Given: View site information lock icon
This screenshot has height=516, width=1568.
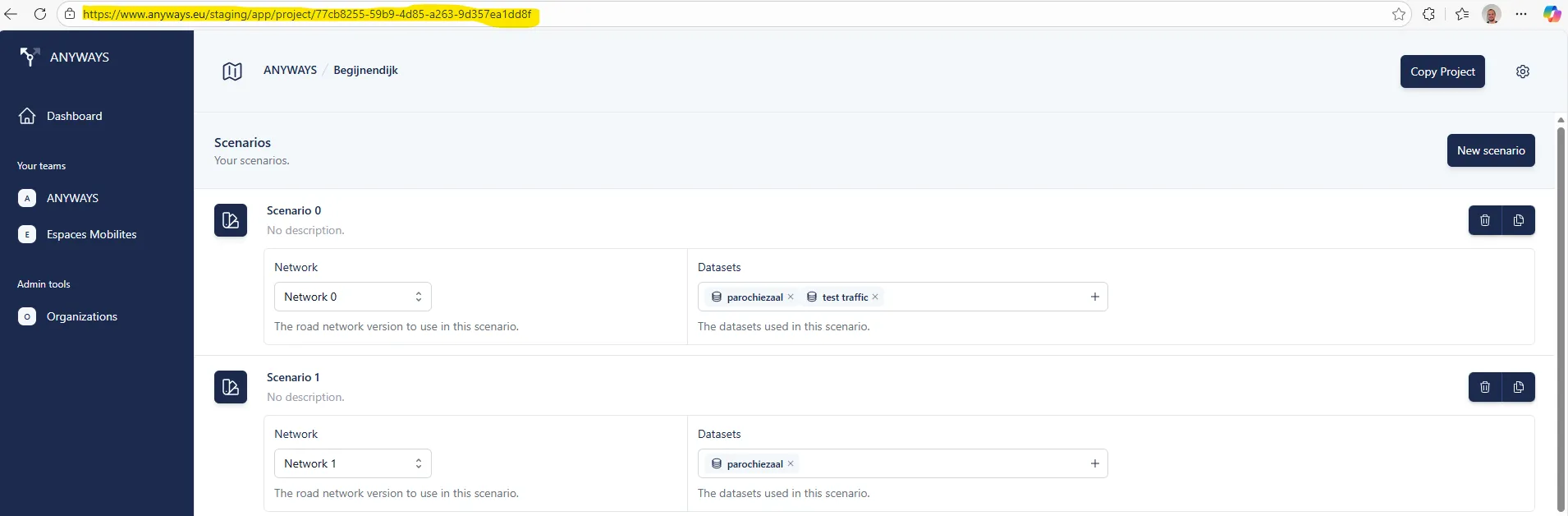Looking at the screenshot, I should tap(70, 14).
